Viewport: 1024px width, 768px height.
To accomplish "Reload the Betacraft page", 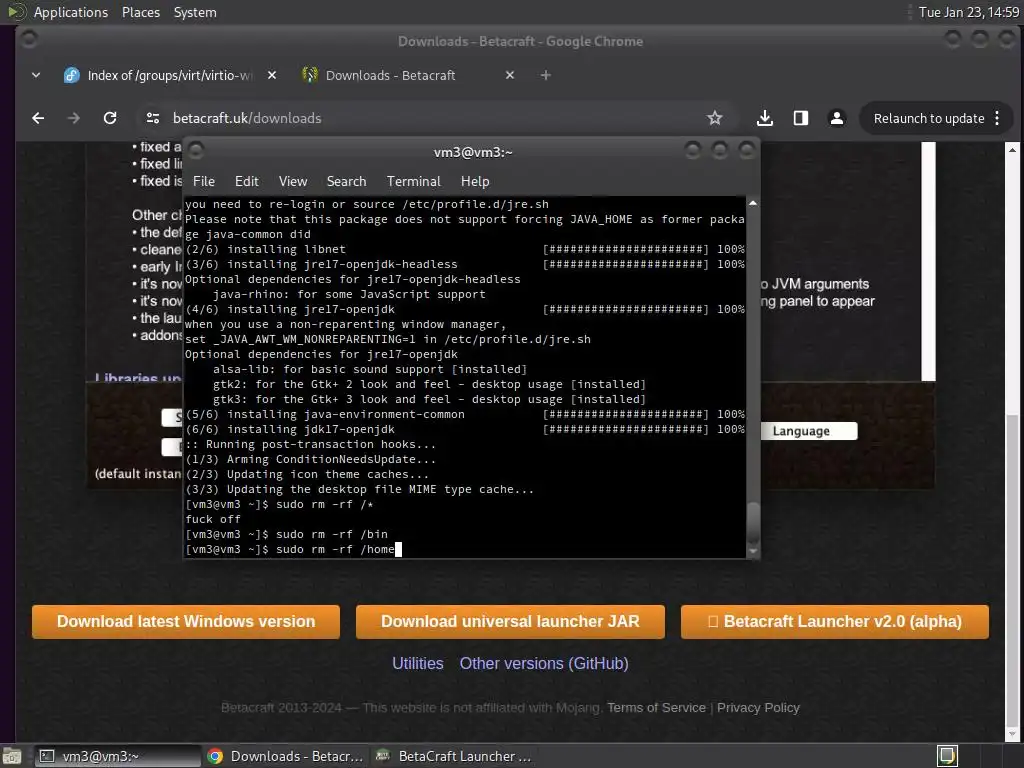I will coord(110,118).
